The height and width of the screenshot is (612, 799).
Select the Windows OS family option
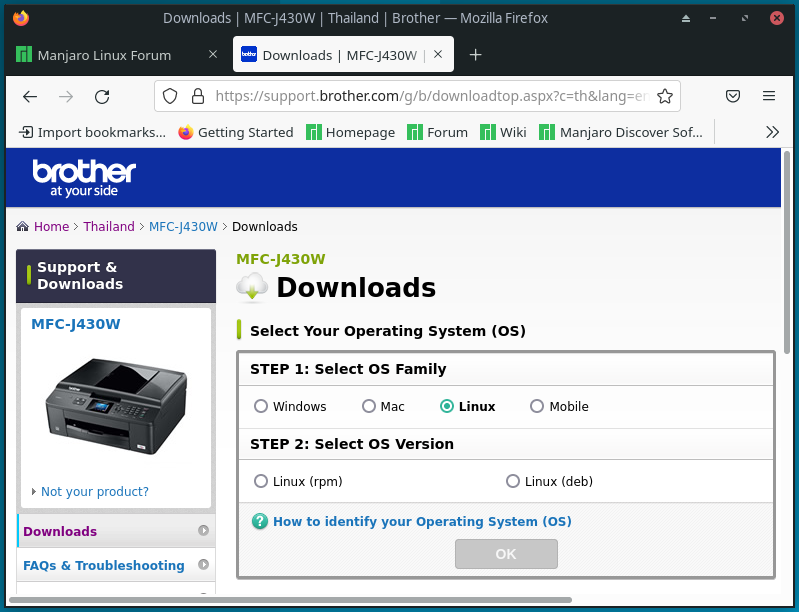[261, 406]
